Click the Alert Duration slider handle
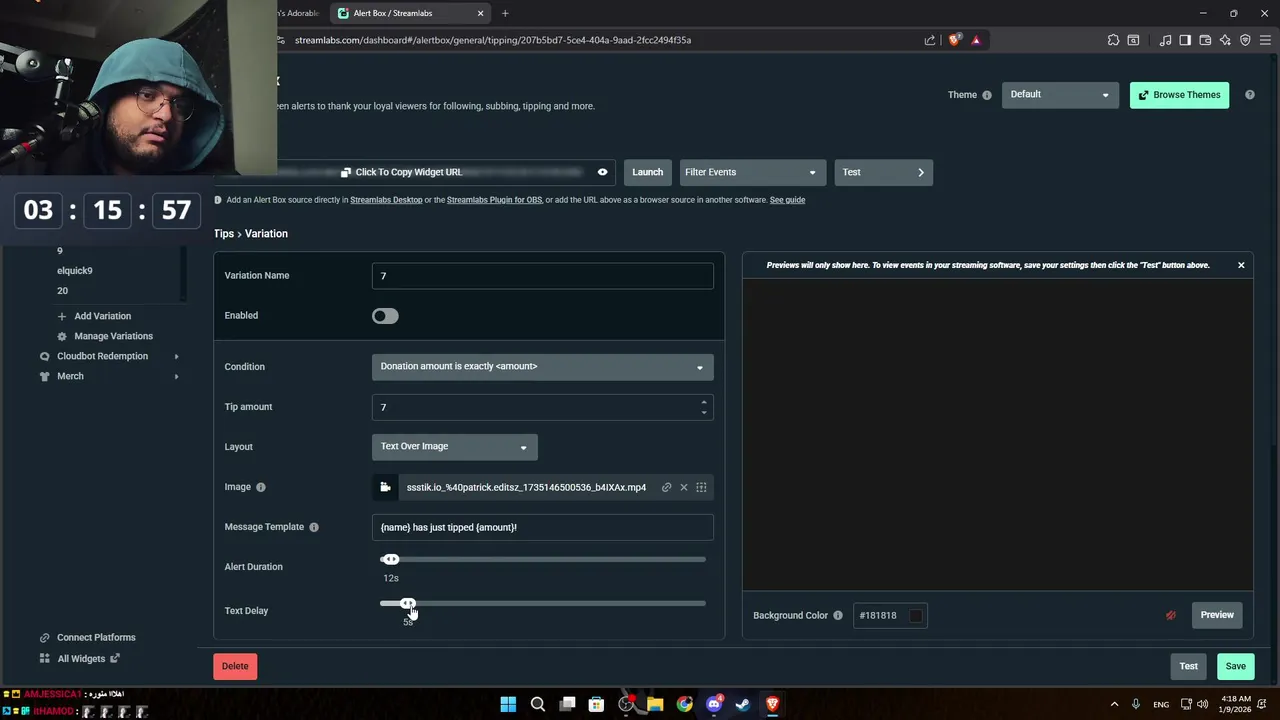Screen dimensions: 1280x720 tap(390, 559)
